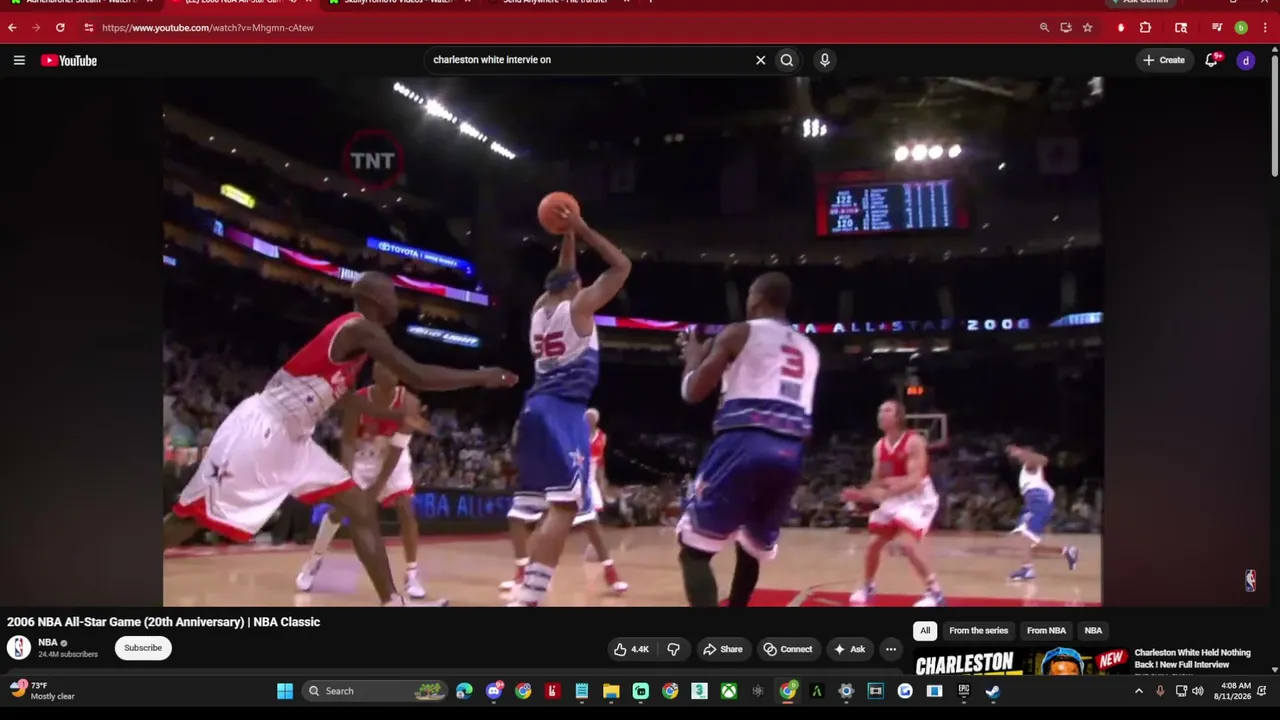Image resolution: width=1280 pixels, height=720 pixels.
Task: Select the From the series chip
Action: click(x=978, y=631)
